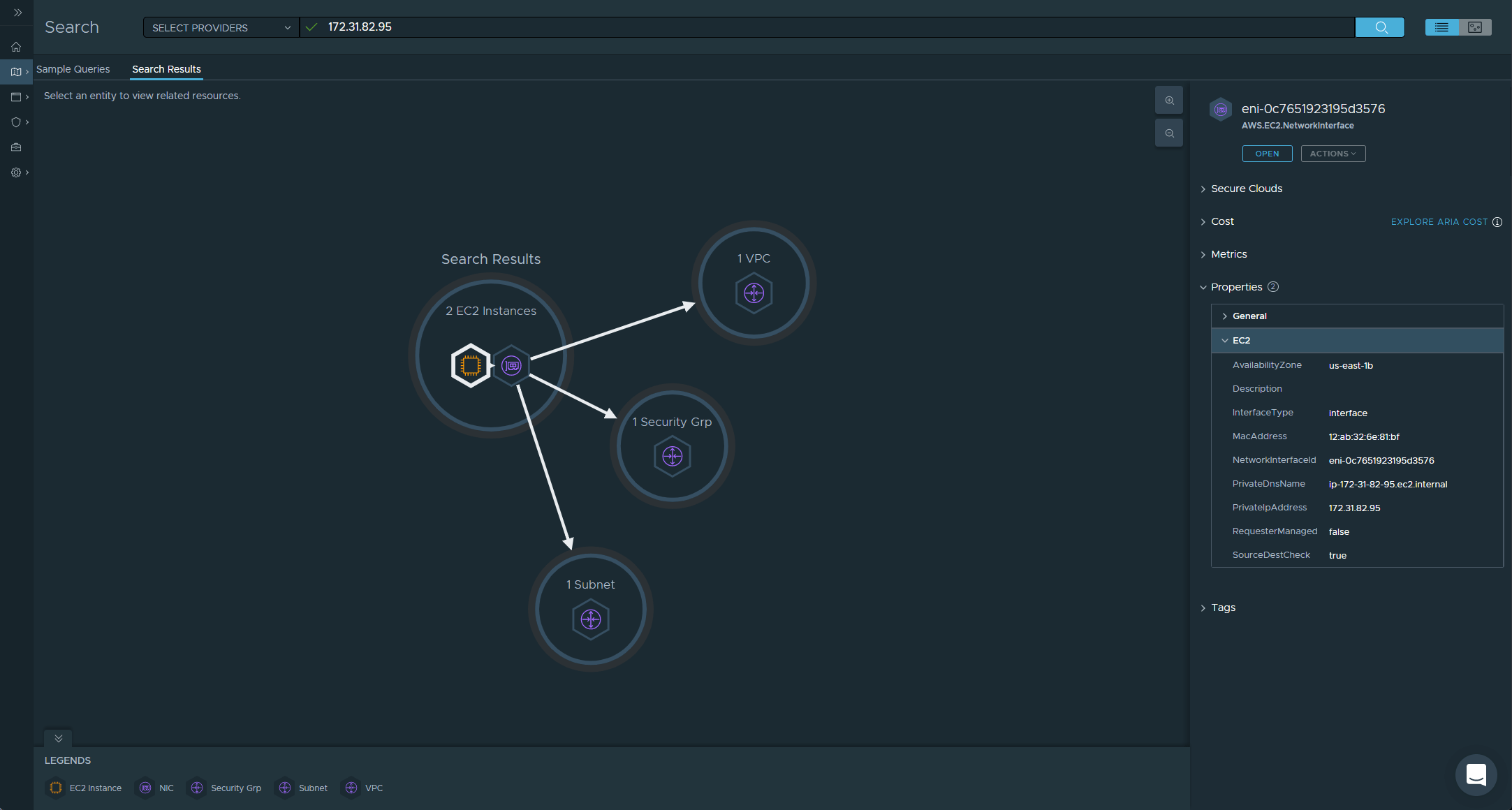Open the Actions dropdown for the network interface
The image size is (1512, 810).
pos(1333,153)
